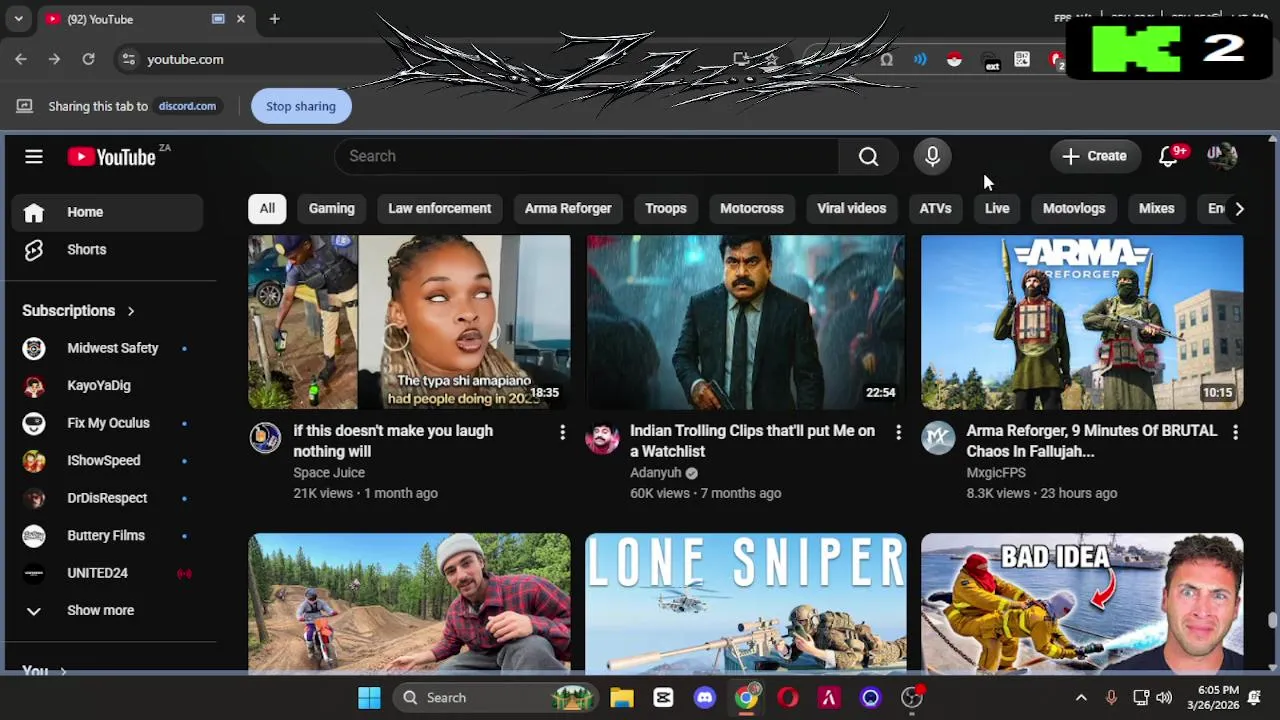Select the Live chip
1280x720 pixels.
point(997,208)
